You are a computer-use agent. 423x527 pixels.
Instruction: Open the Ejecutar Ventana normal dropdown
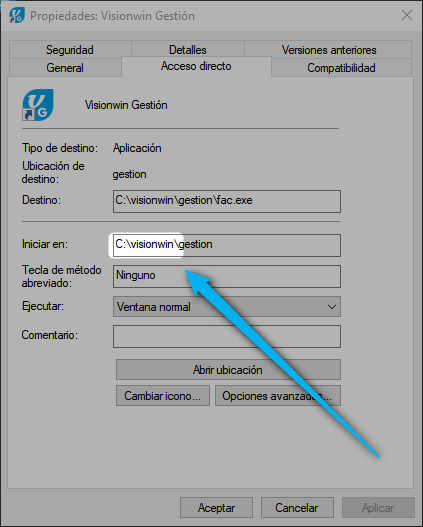[227, 307]
